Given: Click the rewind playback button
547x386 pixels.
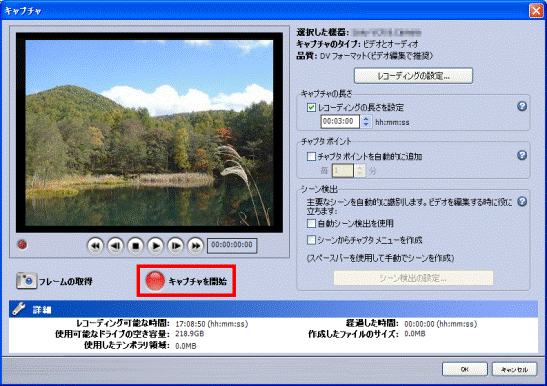Looking at the screenshot, I should pos(95,246).
